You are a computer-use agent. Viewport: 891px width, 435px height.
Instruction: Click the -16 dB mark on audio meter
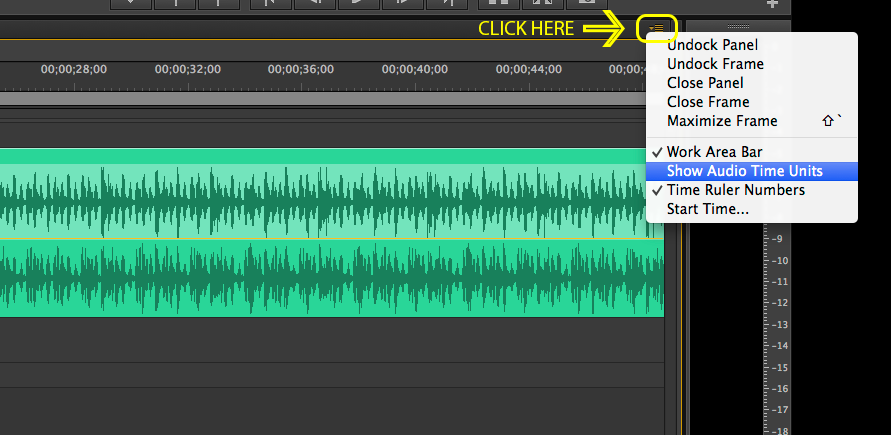click(780, 388)
